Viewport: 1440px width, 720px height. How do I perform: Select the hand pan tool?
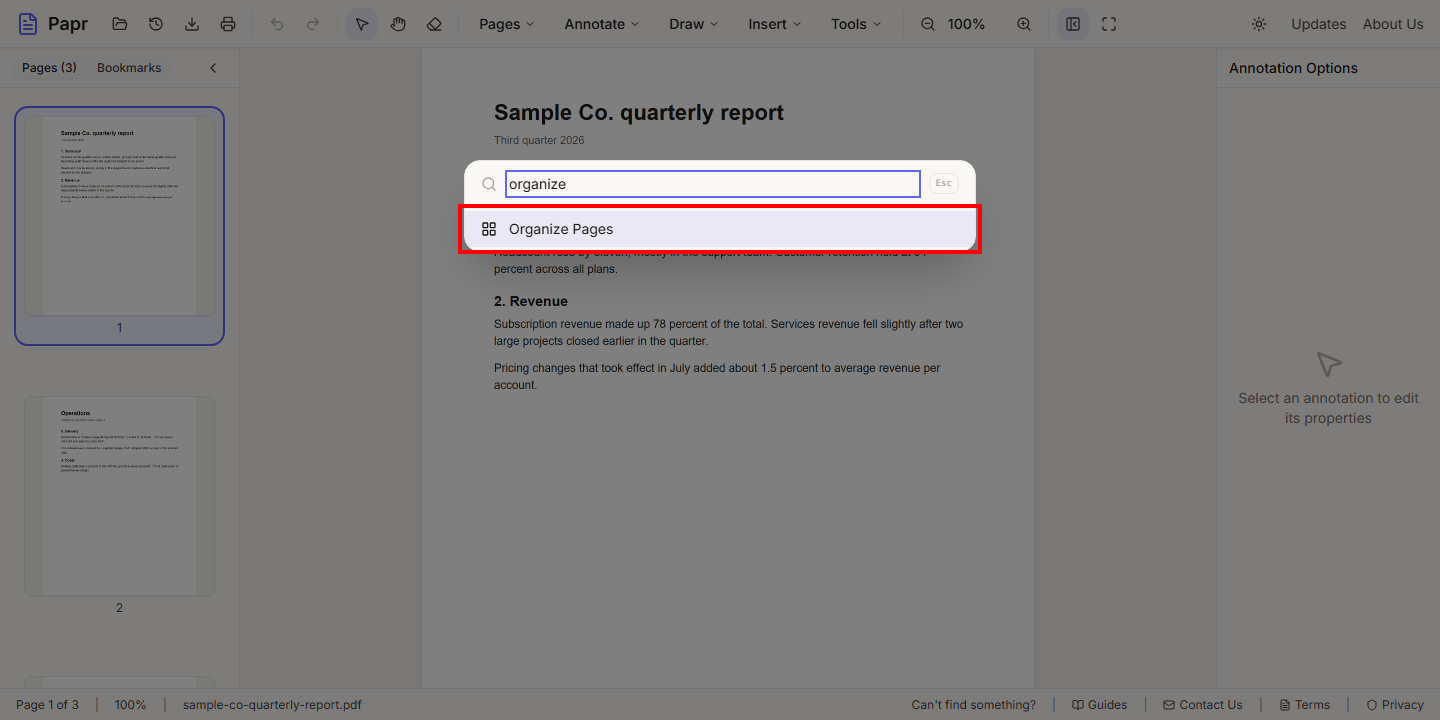(398, 24)
